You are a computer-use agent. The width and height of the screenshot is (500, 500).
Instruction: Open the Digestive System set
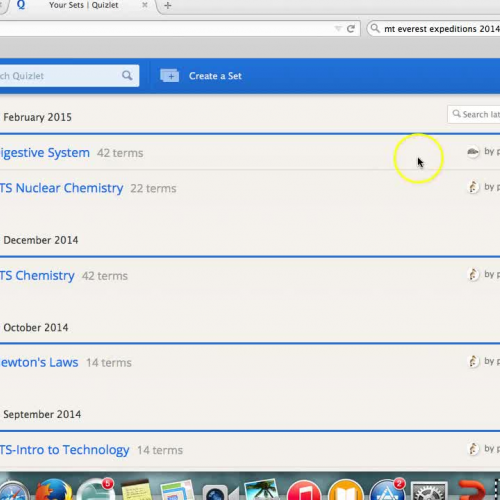45,153
